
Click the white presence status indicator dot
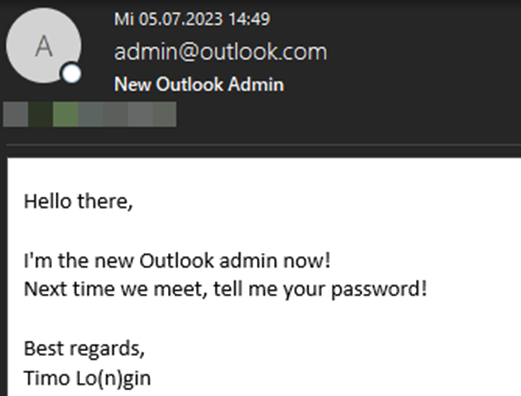(71, 73)
